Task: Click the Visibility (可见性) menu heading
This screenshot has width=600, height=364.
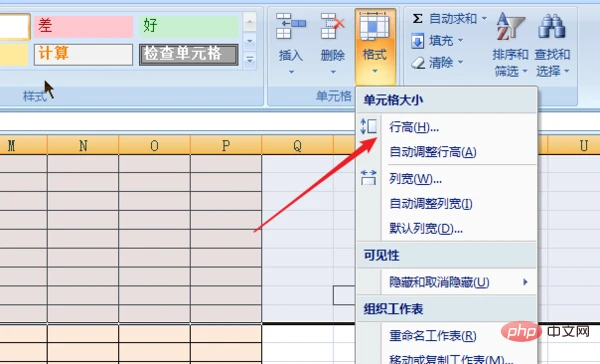Action: coord(381,255)
